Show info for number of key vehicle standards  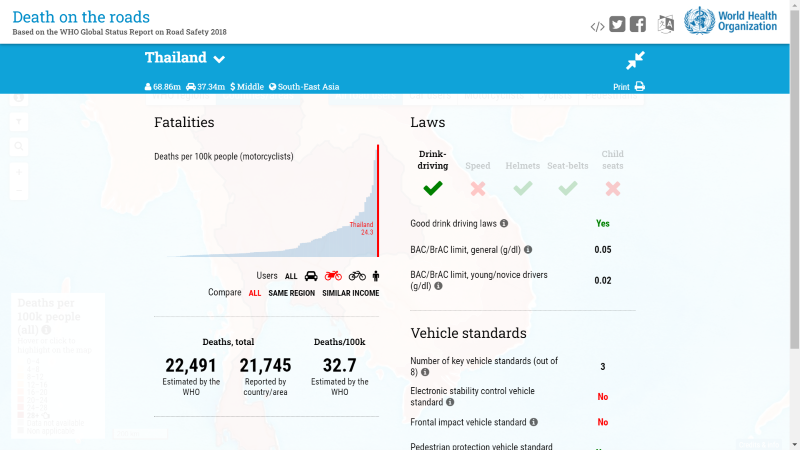pyautogui.click(x=425, y=372)
